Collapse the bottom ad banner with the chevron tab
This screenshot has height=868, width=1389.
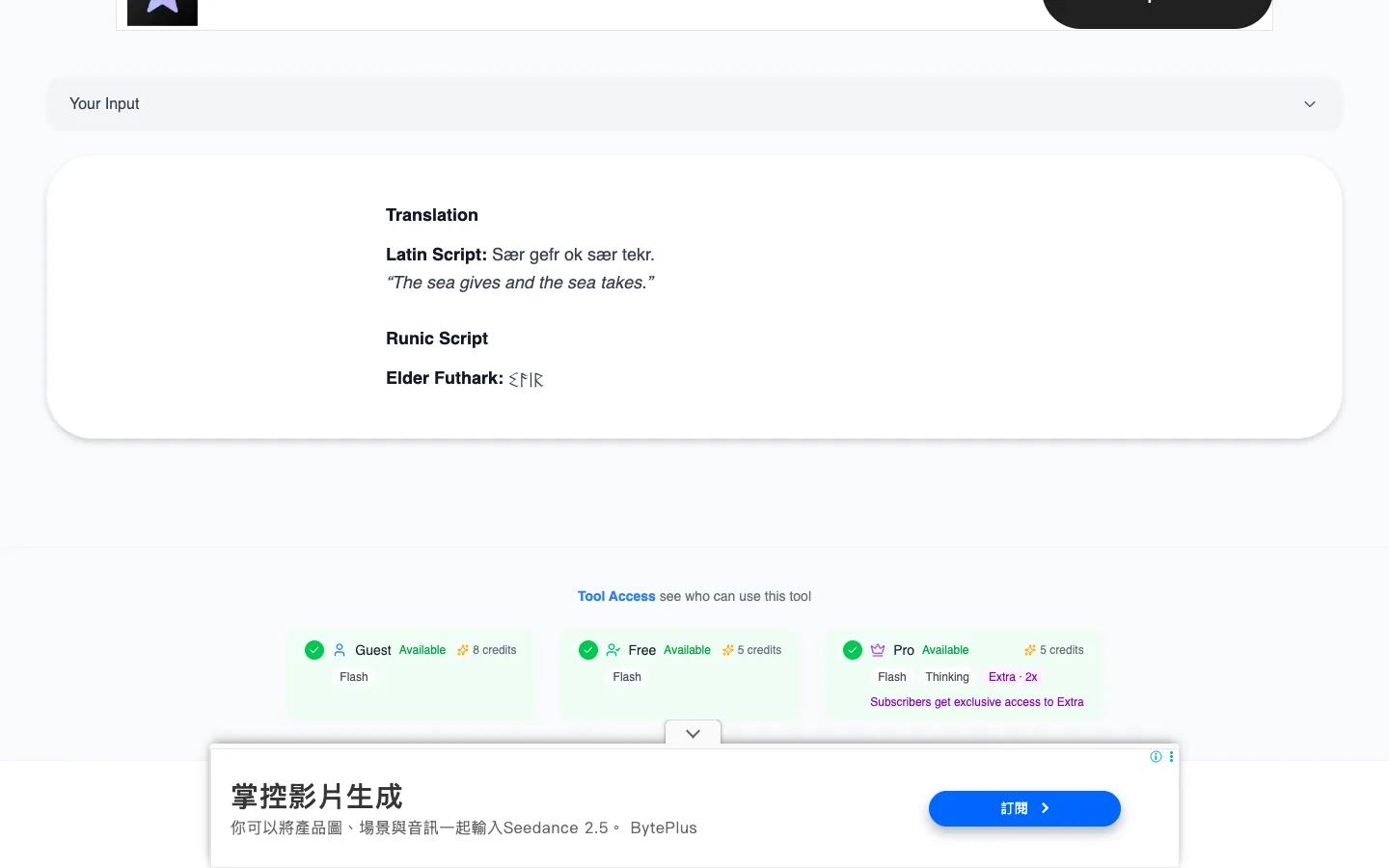coord(693,734)
